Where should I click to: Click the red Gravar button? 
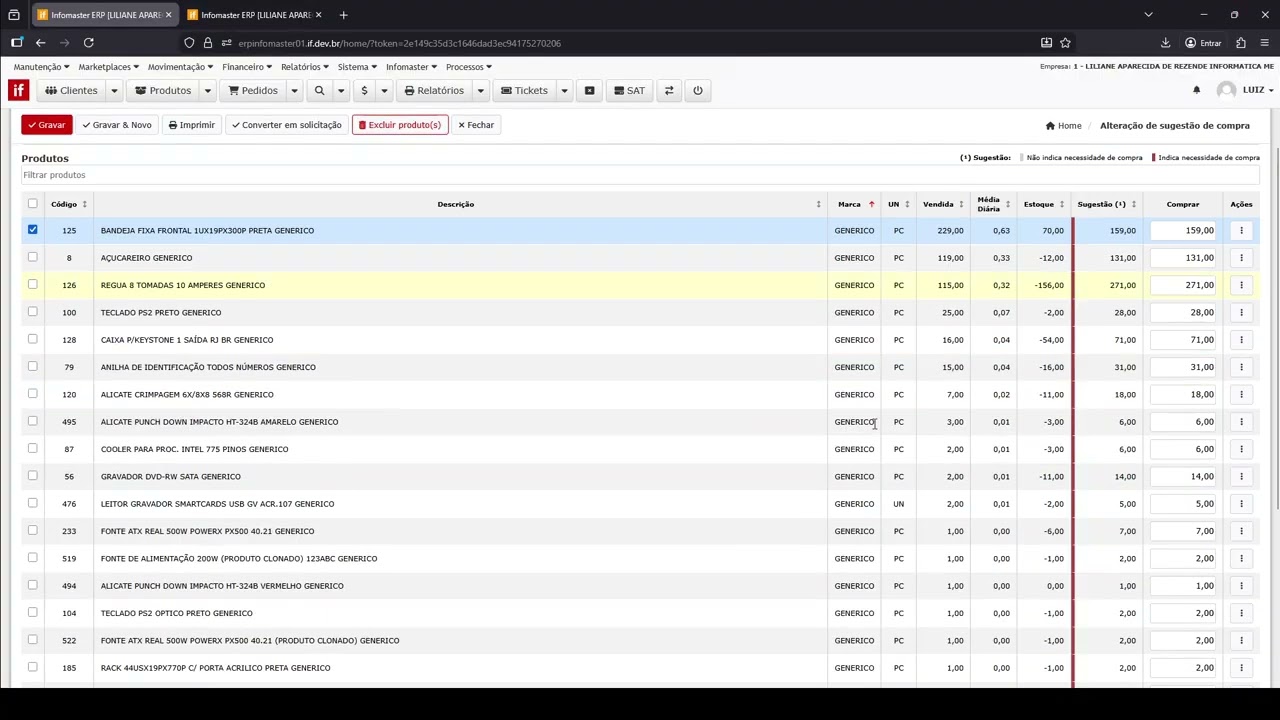coord(47,125)
